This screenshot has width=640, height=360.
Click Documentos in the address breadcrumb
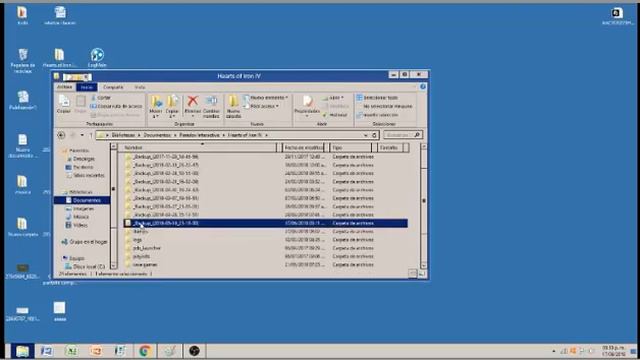(157, 135)
